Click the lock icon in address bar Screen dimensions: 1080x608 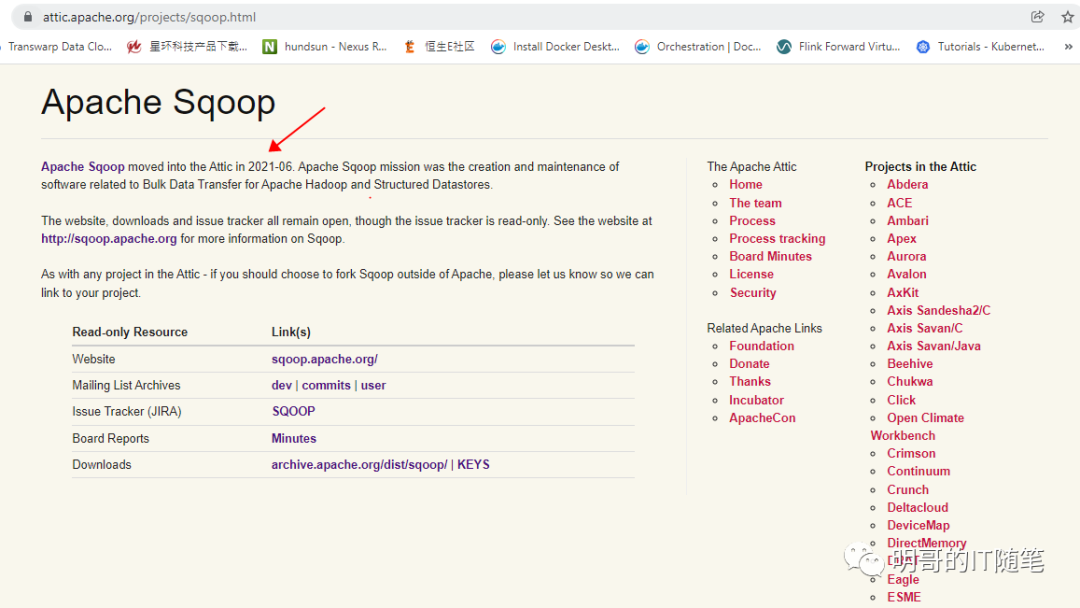28,17
